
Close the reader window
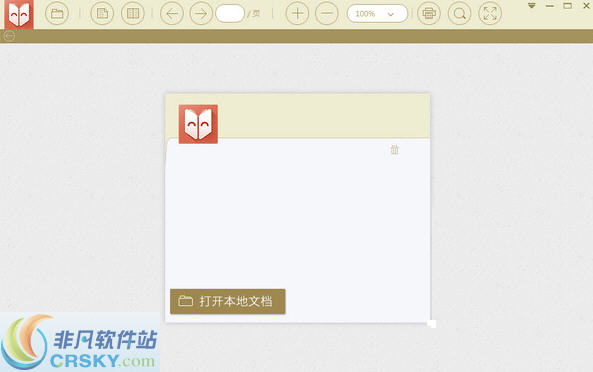(x=586, y=5)
